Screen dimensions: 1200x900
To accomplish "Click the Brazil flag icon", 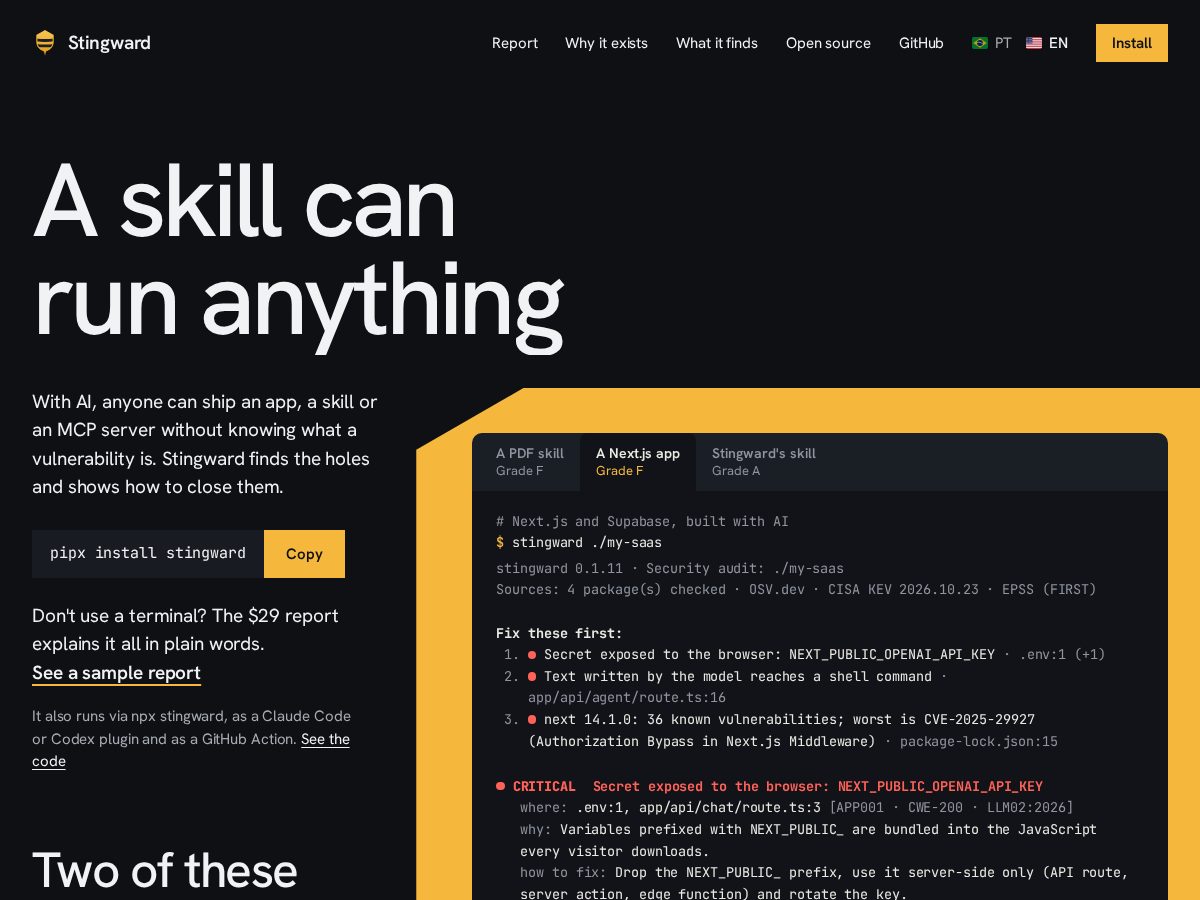I will click(980, 43).
